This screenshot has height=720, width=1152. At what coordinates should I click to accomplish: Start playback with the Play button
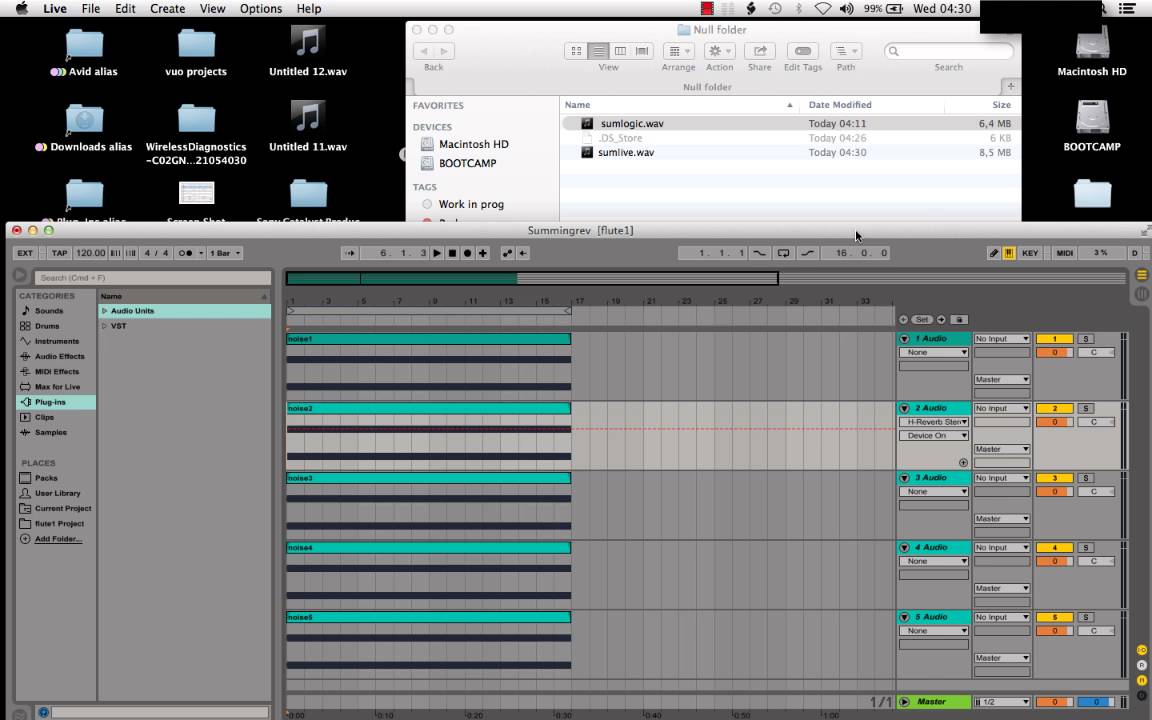437,253
